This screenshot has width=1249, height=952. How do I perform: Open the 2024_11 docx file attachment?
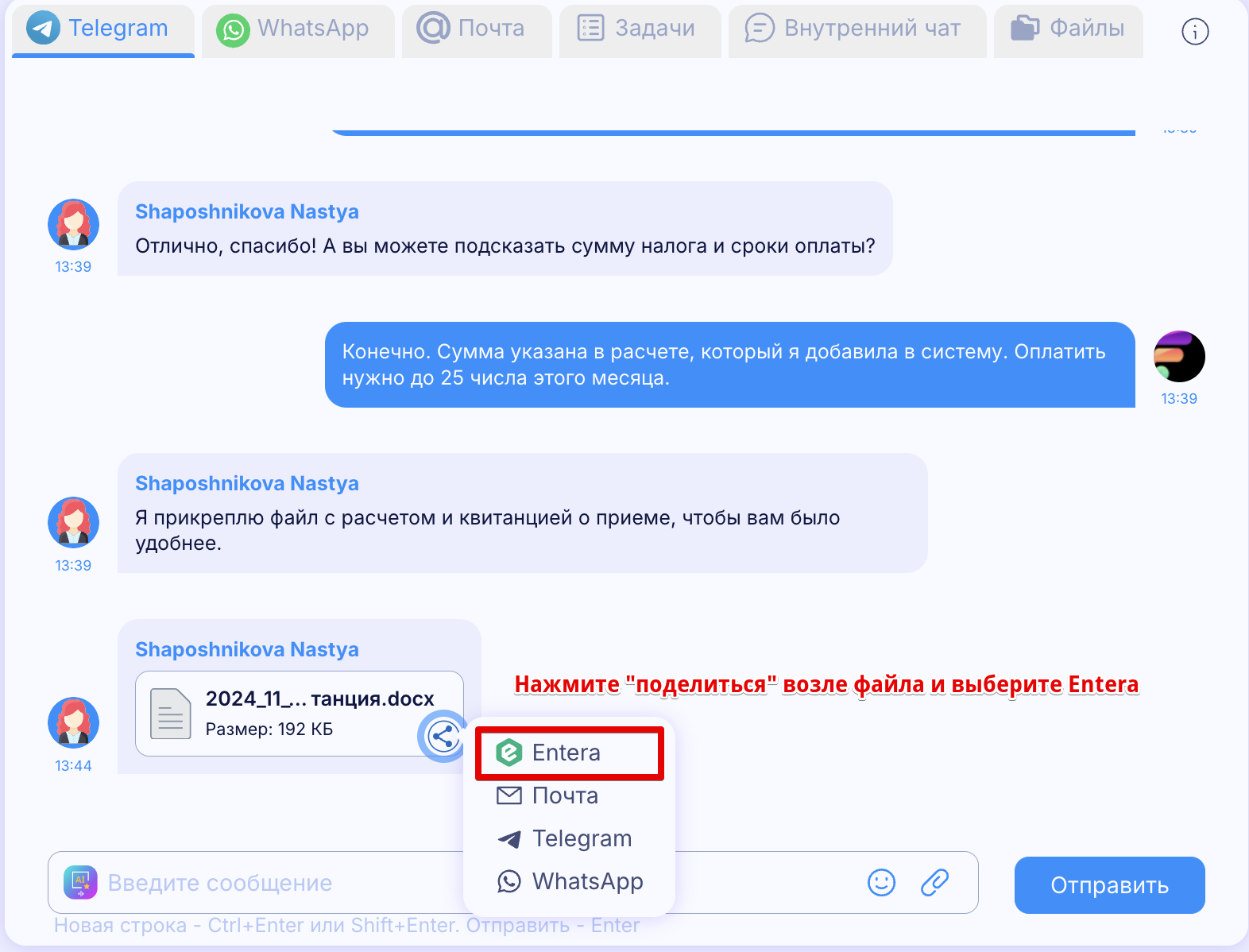click(x=300, y=714)
